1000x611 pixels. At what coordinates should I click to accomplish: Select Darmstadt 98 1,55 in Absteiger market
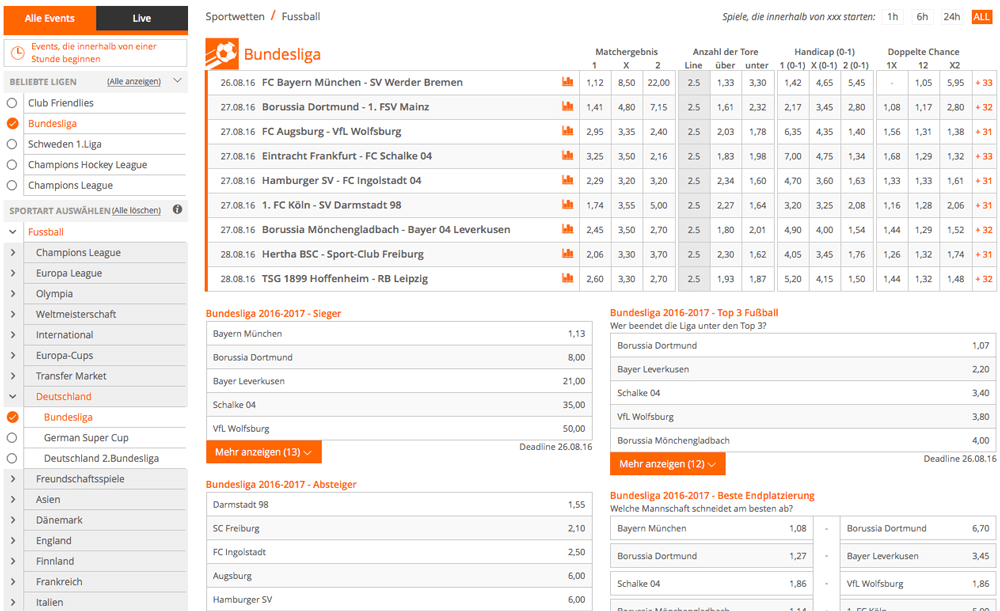tap(399, 504)
